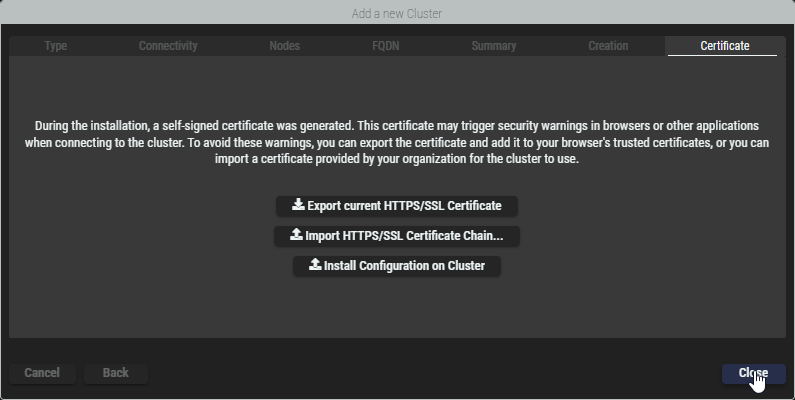Click empty footer space between Back and Close
Image resolution: width=795 pixels, height=400 pixels.
coord(430,373)
